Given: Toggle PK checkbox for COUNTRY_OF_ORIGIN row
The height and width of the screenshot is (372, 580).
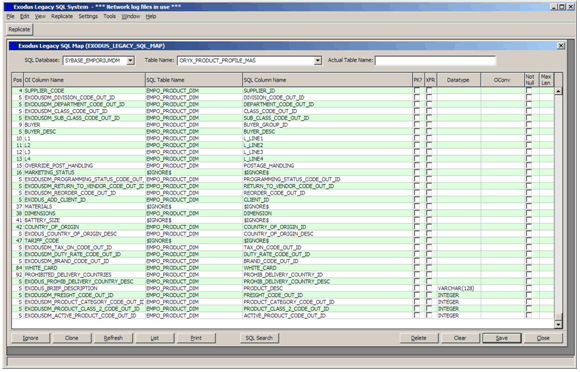Looking at the screenshot, I should pos(417,227).
